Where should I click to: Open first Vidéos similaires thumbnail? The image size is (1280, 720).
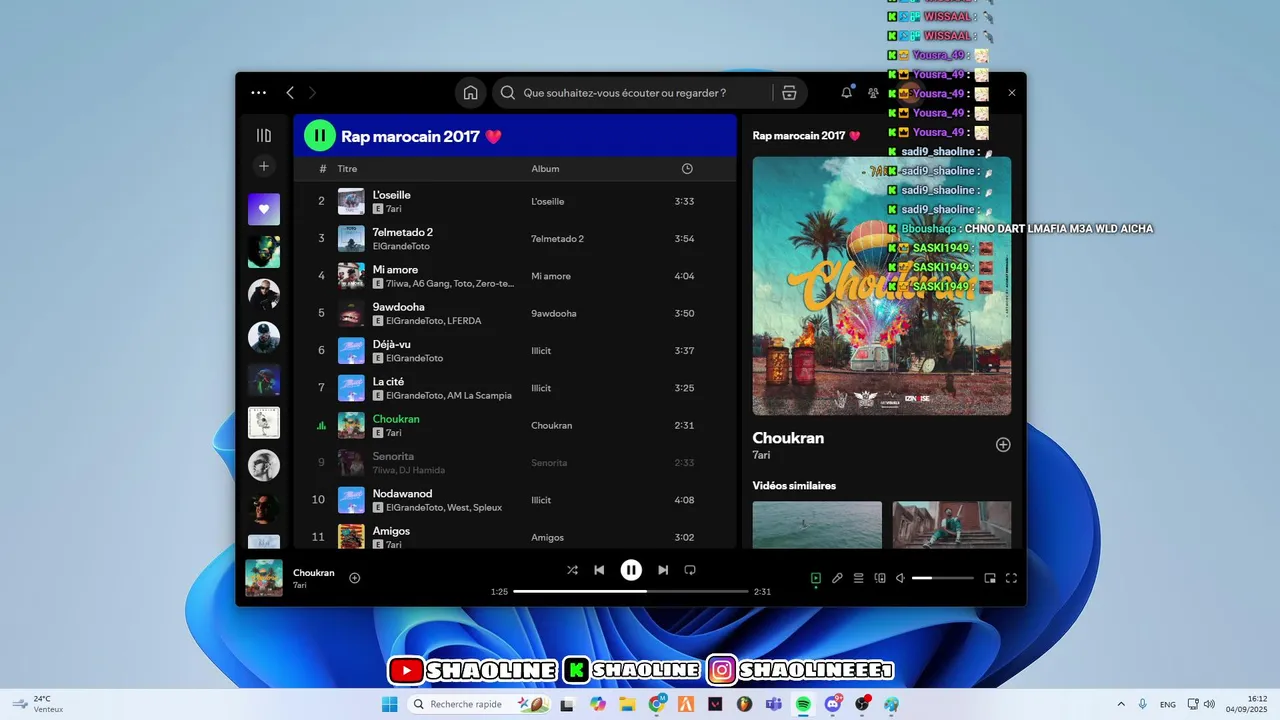817,525
